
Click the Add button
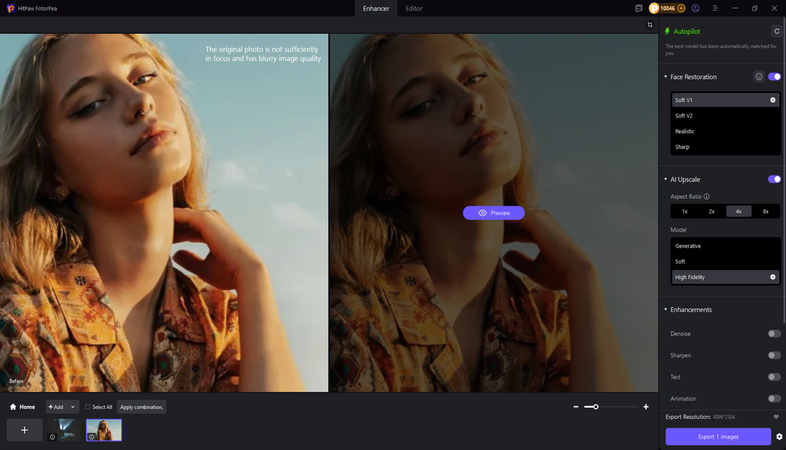click(56, 407)
